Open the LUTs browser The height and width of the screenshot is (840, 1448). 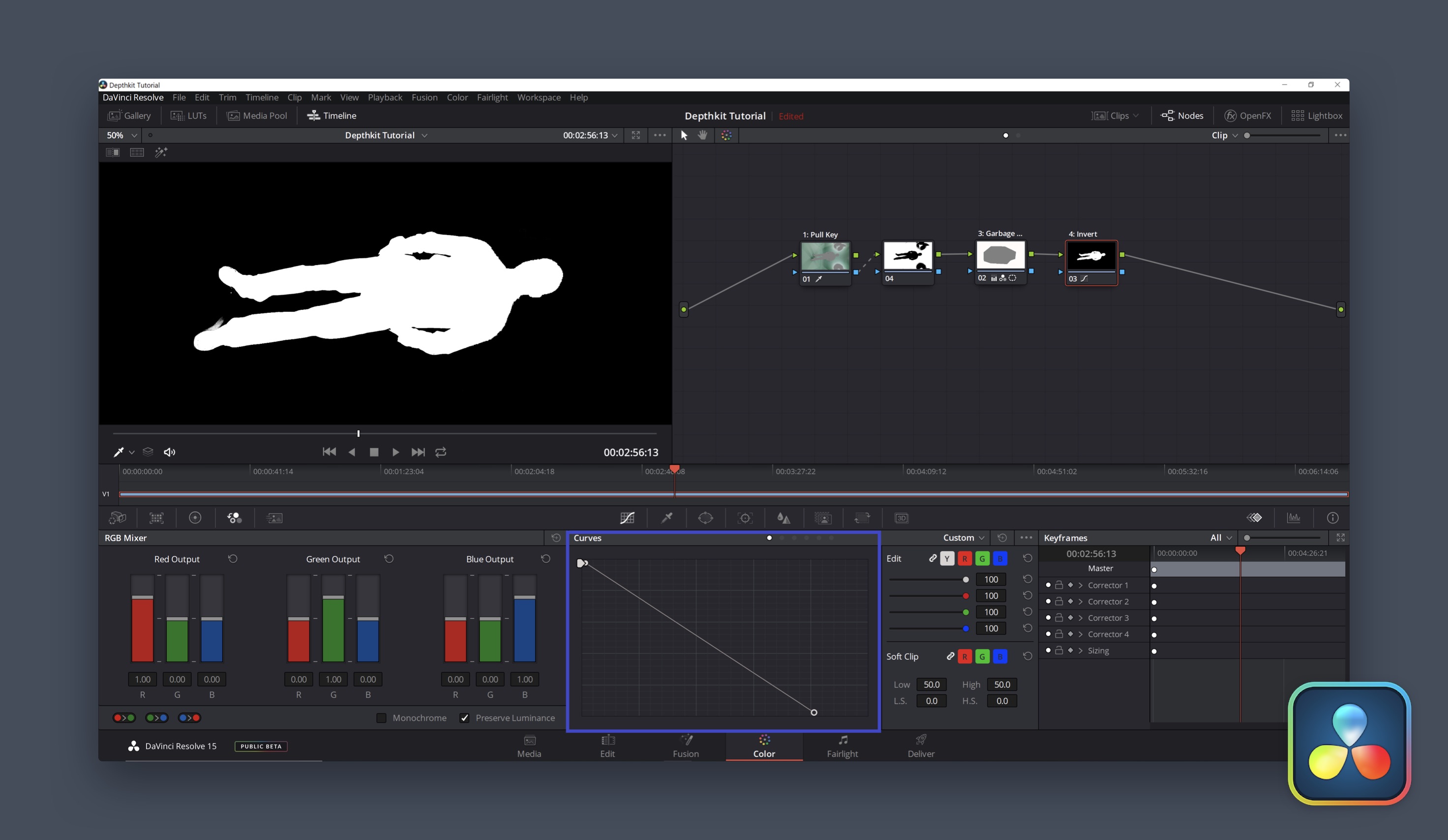pyautogui.click(x=188, y=116)
